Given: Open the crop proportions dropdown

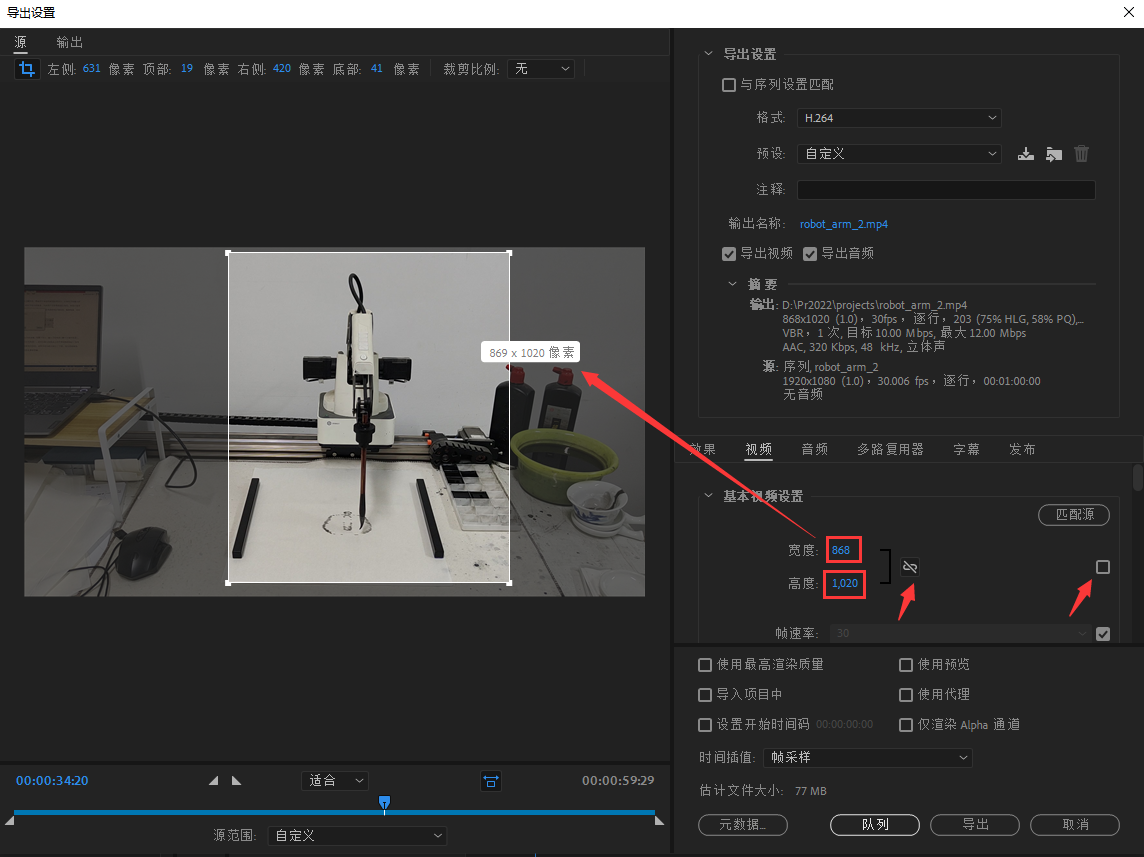Looking at the screenshot, I should (x=541, y=69).
